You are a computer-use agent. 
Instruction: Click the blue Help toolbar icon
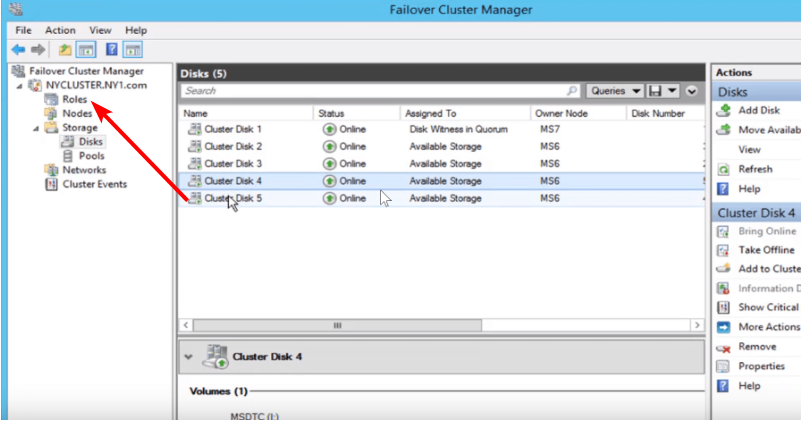[x=111, y=50]
